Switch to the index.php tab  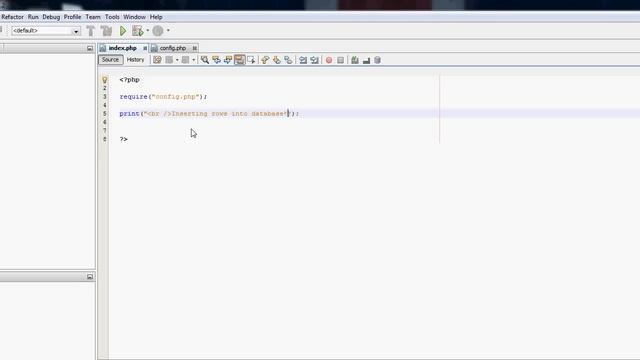pos(122,48)
